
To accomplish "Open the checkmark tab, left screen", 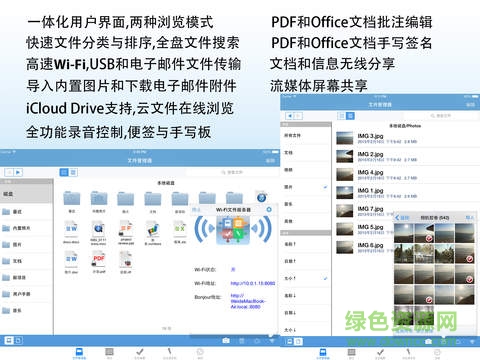I will [140, 353].
